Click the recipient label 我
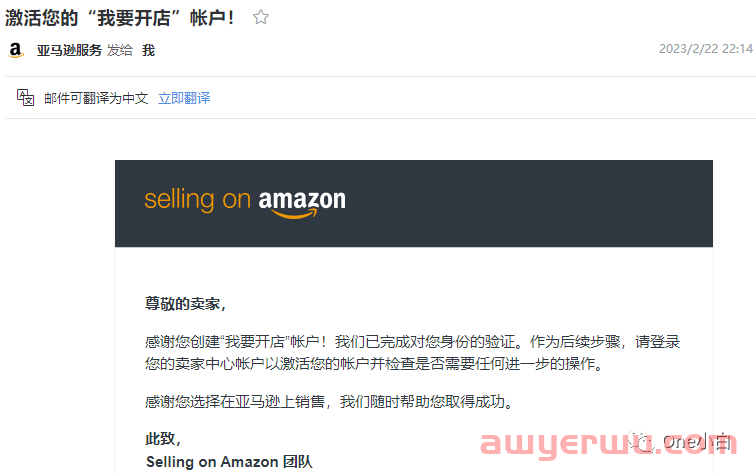756x474 pixels. click(x=148, y=50)
